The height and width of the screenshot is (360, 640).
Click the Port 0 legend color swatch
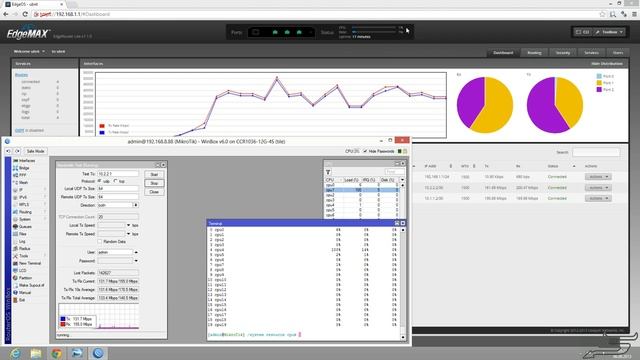[599, 76]
